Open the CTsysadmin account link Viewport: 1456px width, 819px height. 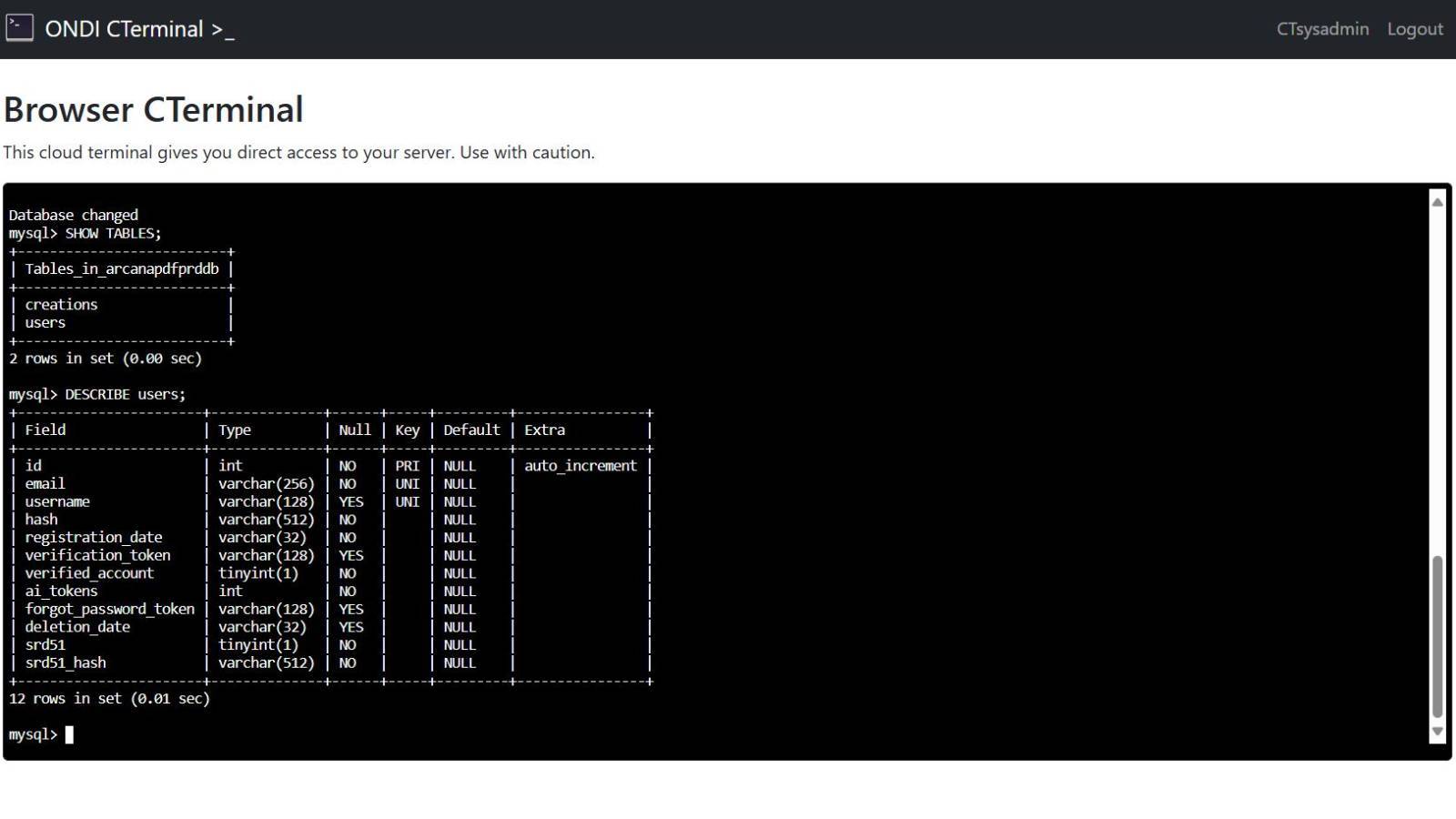point(1321,29)
